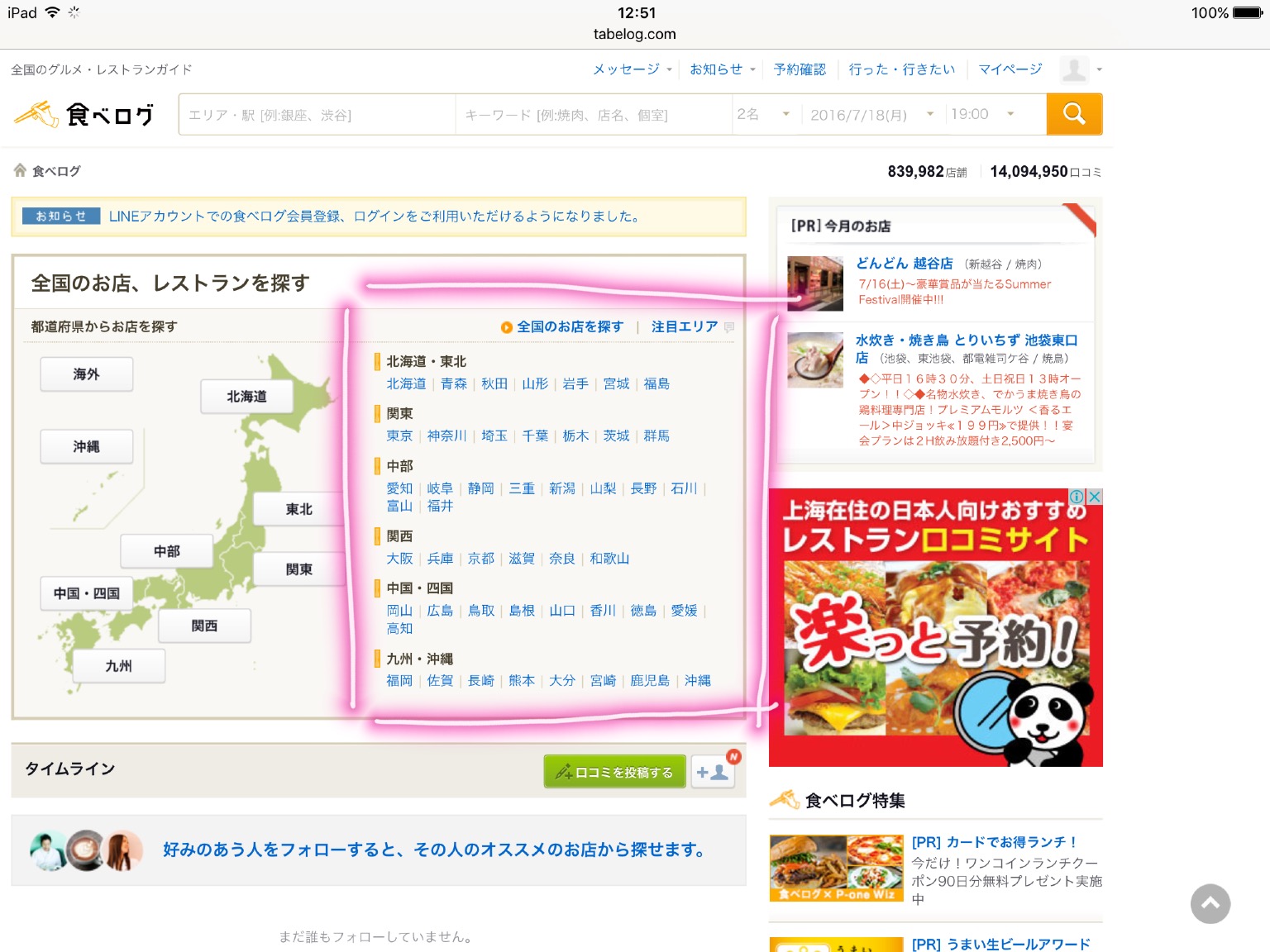Click the LINE account announcement link

pyautogui.click(x=374, y=217)
